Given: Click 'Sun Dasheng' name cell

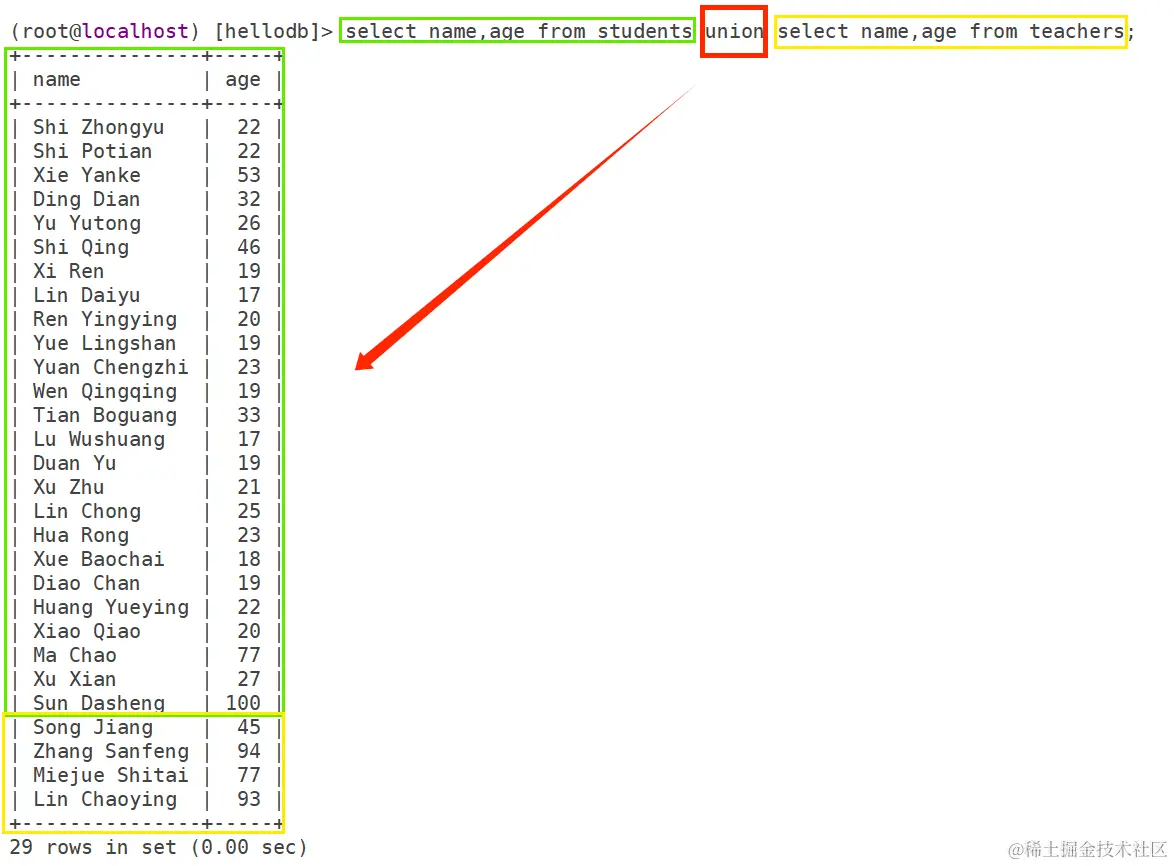Looking at the screenshot, I should [98, 703].
